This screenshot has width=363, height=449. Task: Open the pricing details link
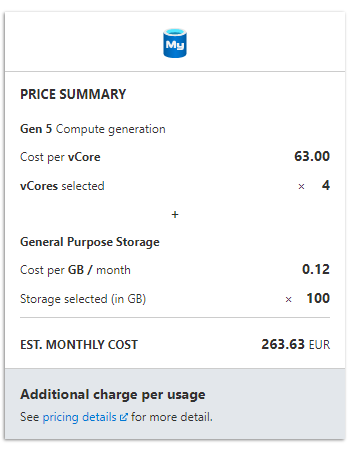click(79, 417)
